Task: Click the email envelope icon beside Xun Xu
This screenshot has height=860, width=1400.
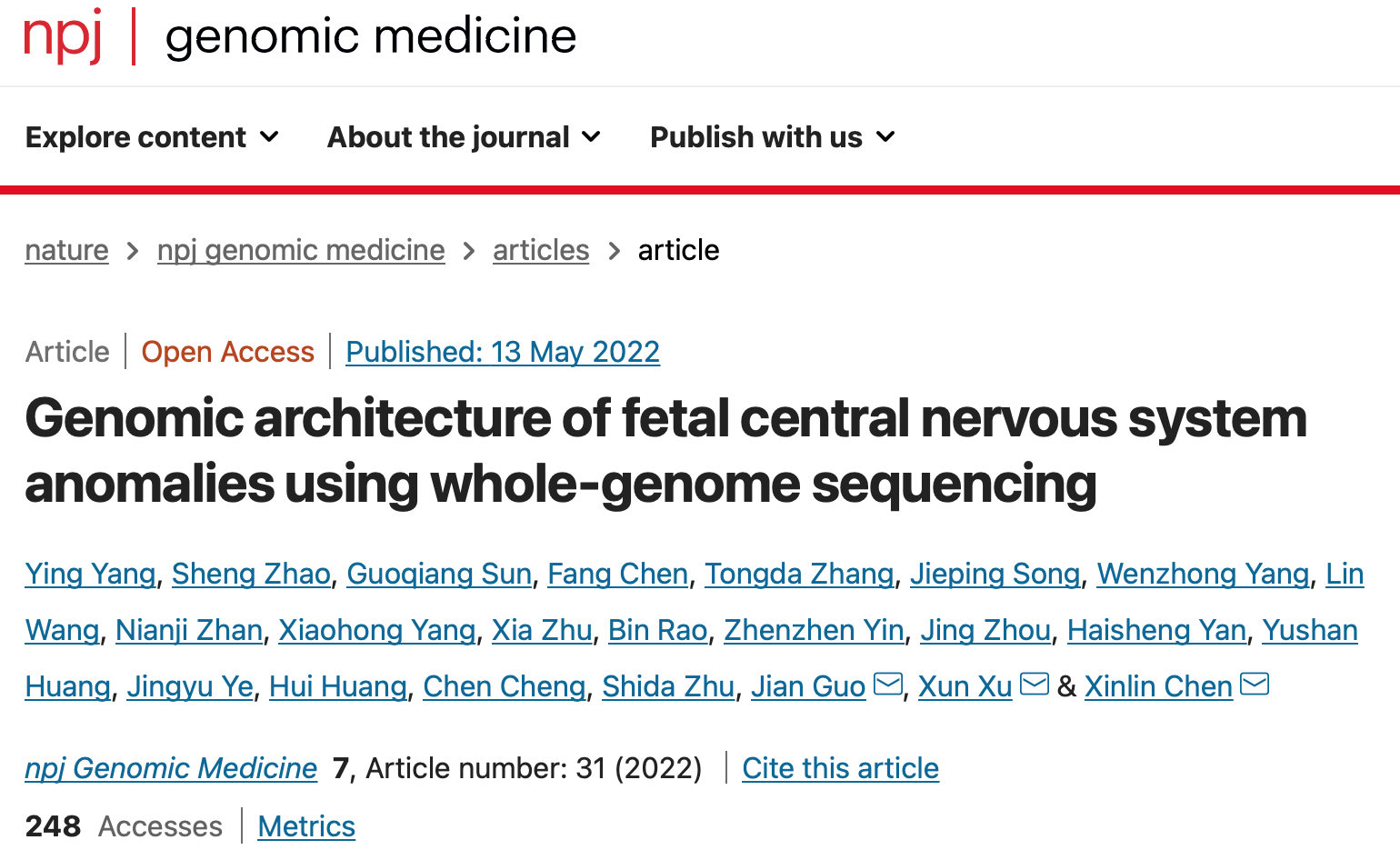Action: [1035, 684]
